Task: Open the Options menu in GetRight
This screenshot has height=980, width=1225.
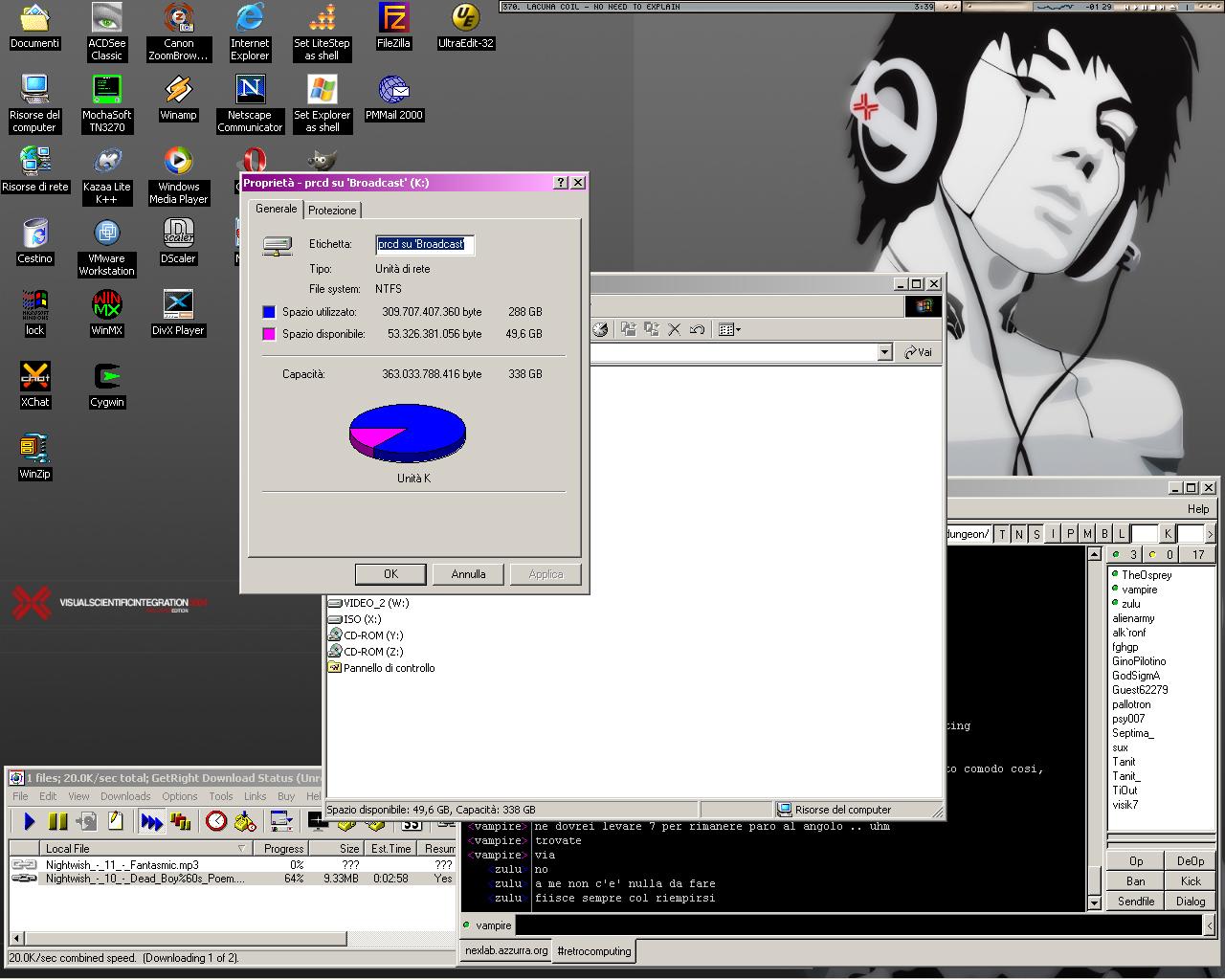Action: click(x=179, y=796)
